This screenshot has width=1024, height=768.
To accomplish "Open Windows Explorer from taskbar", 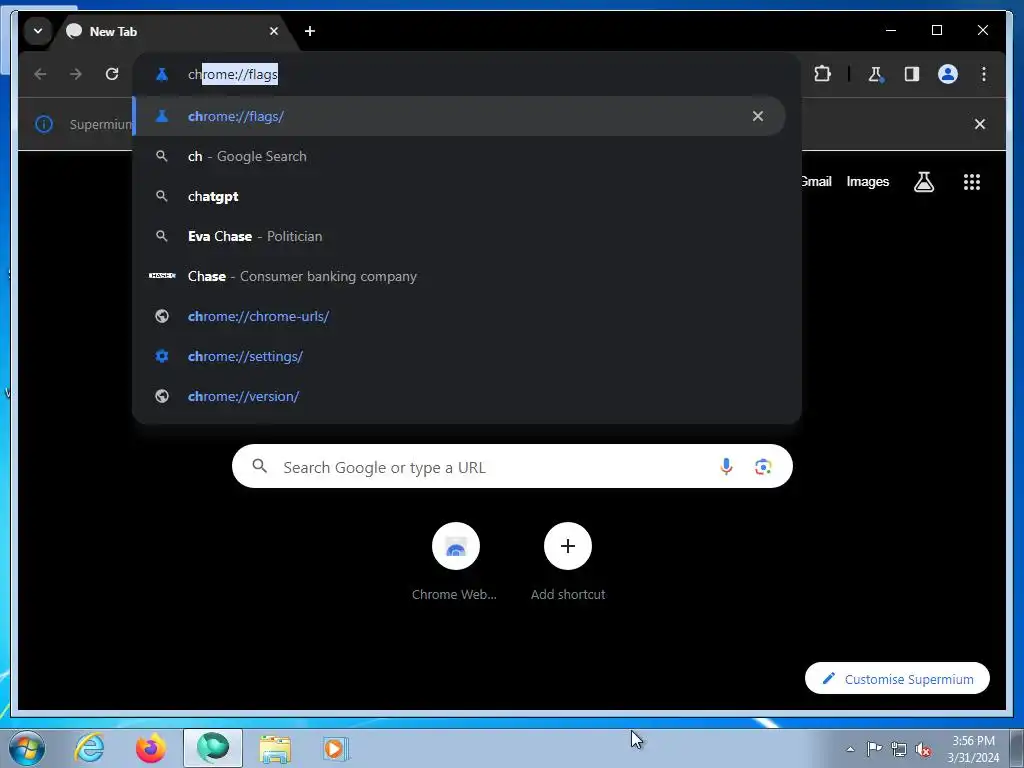I will (x=275, y=748).
